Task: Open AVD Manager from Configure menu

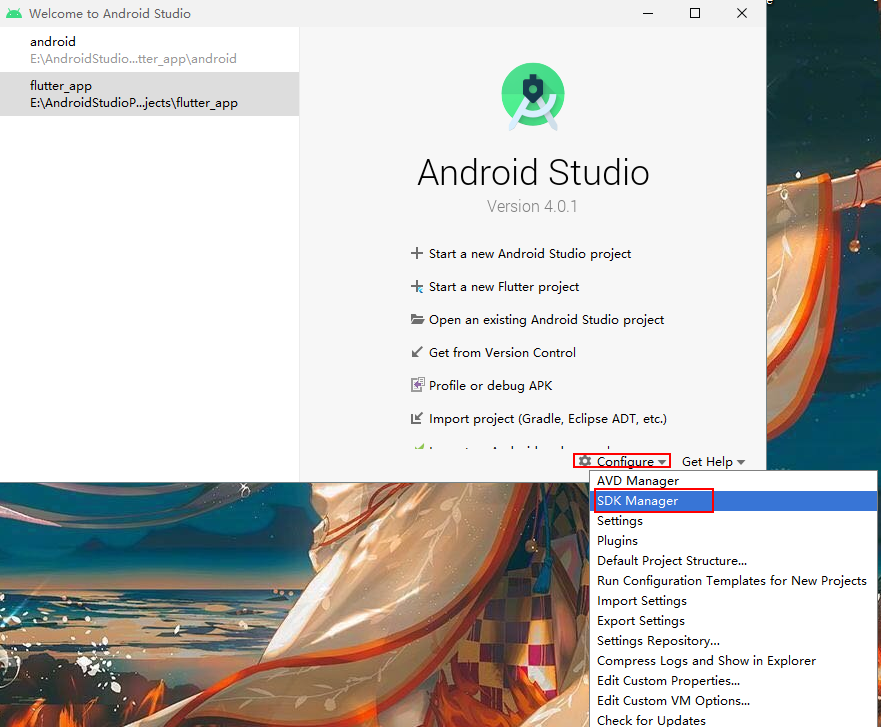Action: [733, 481]
